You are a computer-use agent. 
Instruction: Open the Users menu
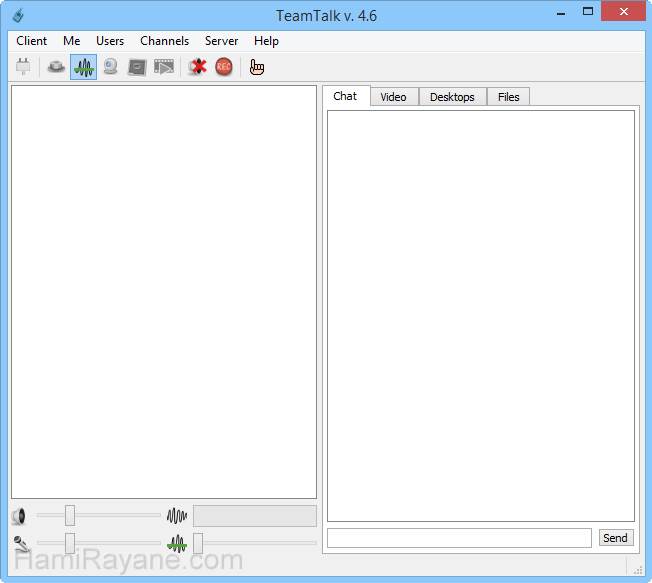110,41
